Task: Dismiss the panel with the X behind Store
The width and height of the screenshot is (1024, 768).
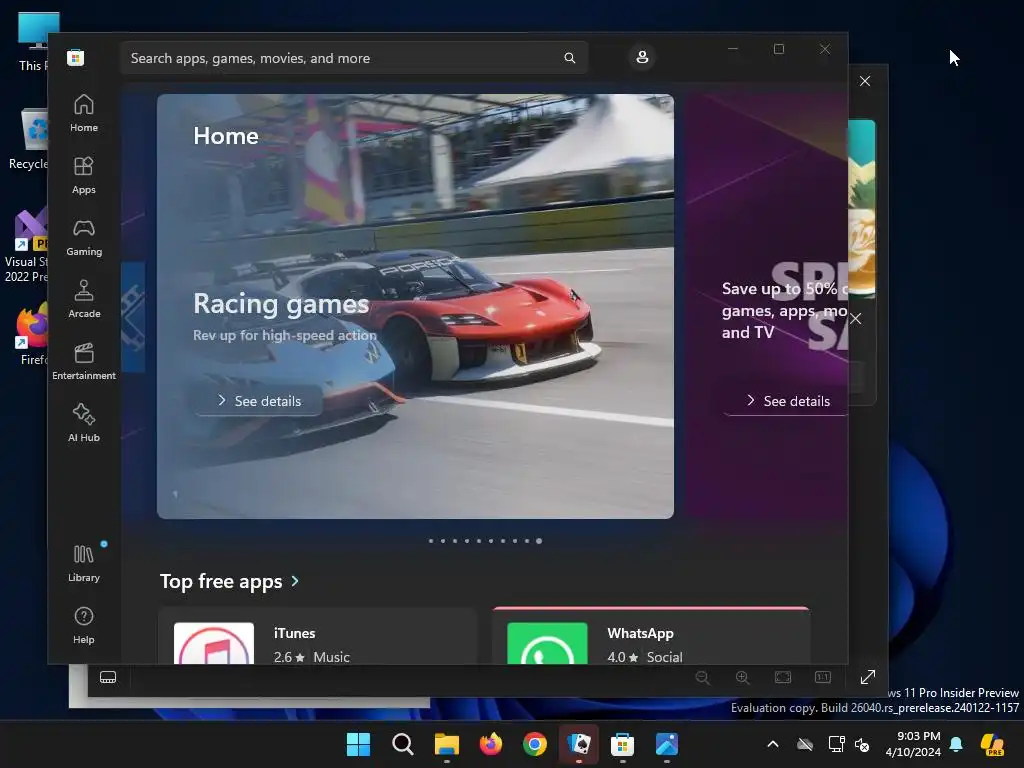Action: [x=856, y=319]
